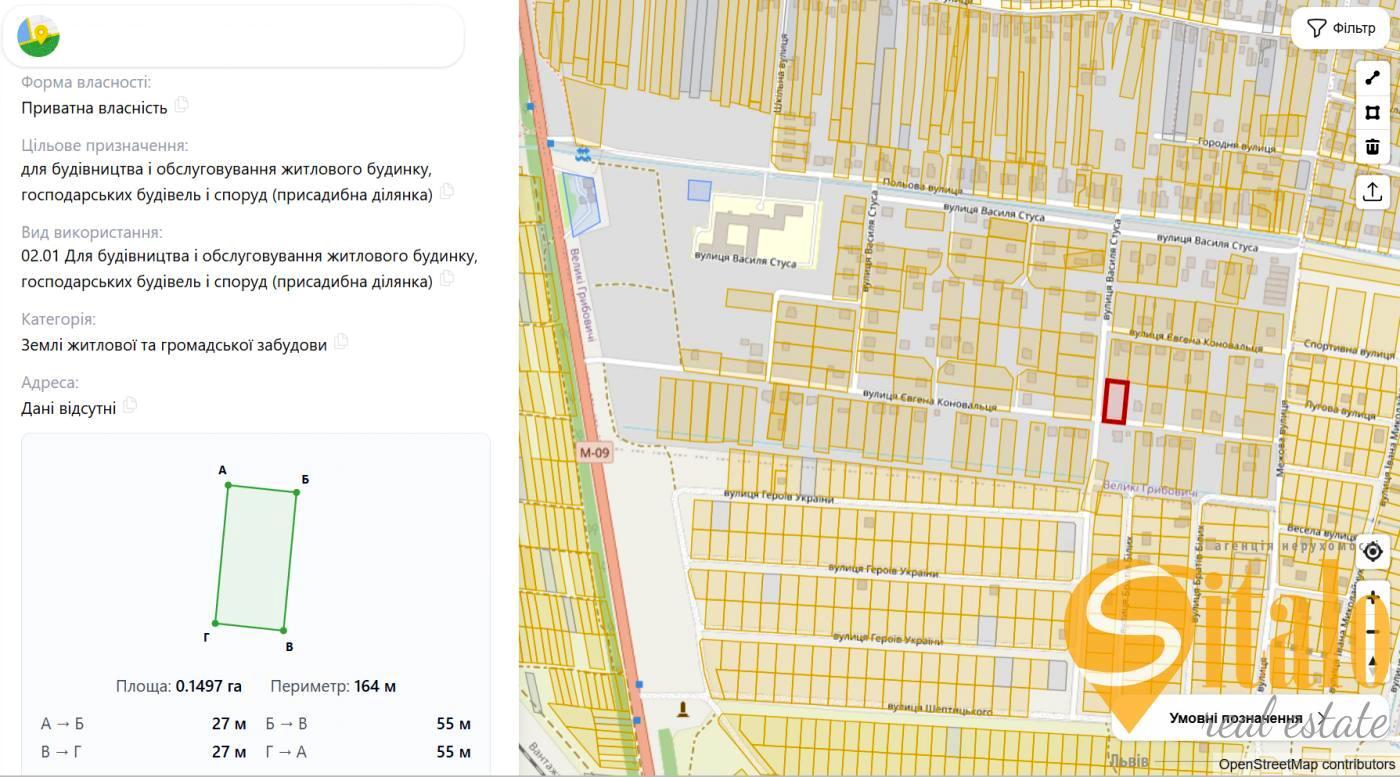1400x777 pixels.
Task: Copy the Приватна власність value
Action: (x=181, y=105)
